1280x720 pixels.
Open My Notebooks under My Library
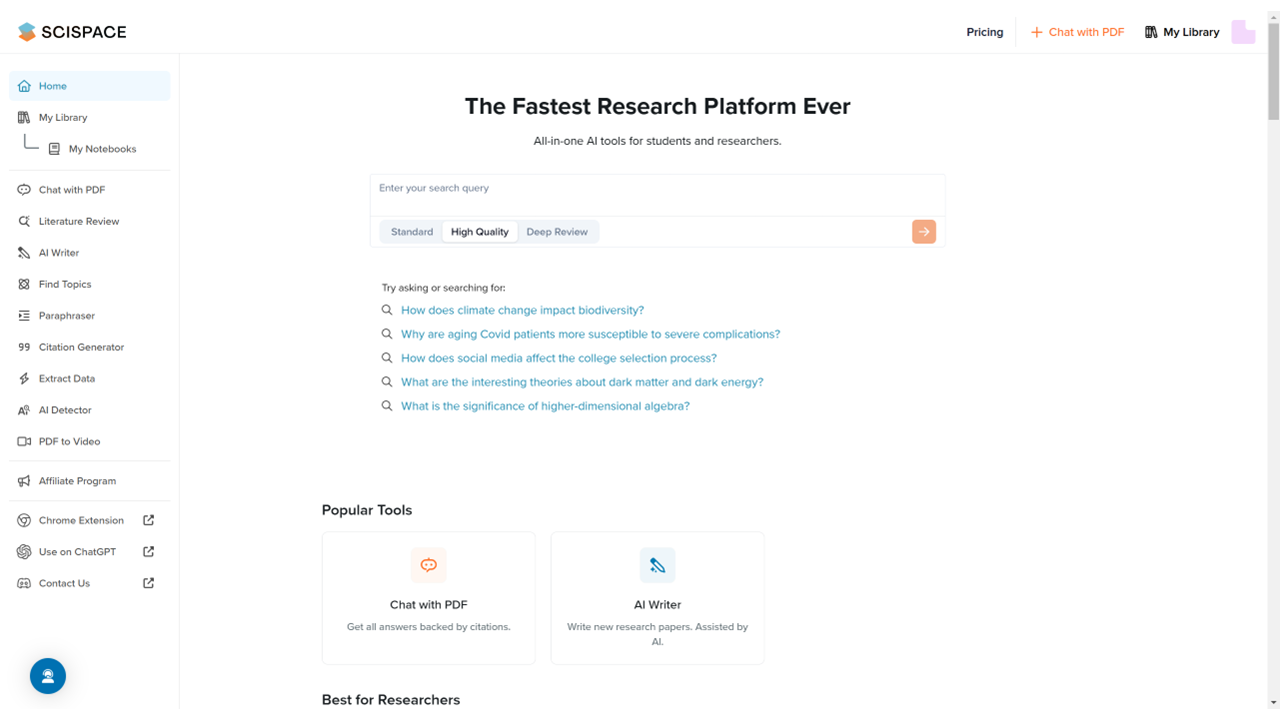pos(102,149)
